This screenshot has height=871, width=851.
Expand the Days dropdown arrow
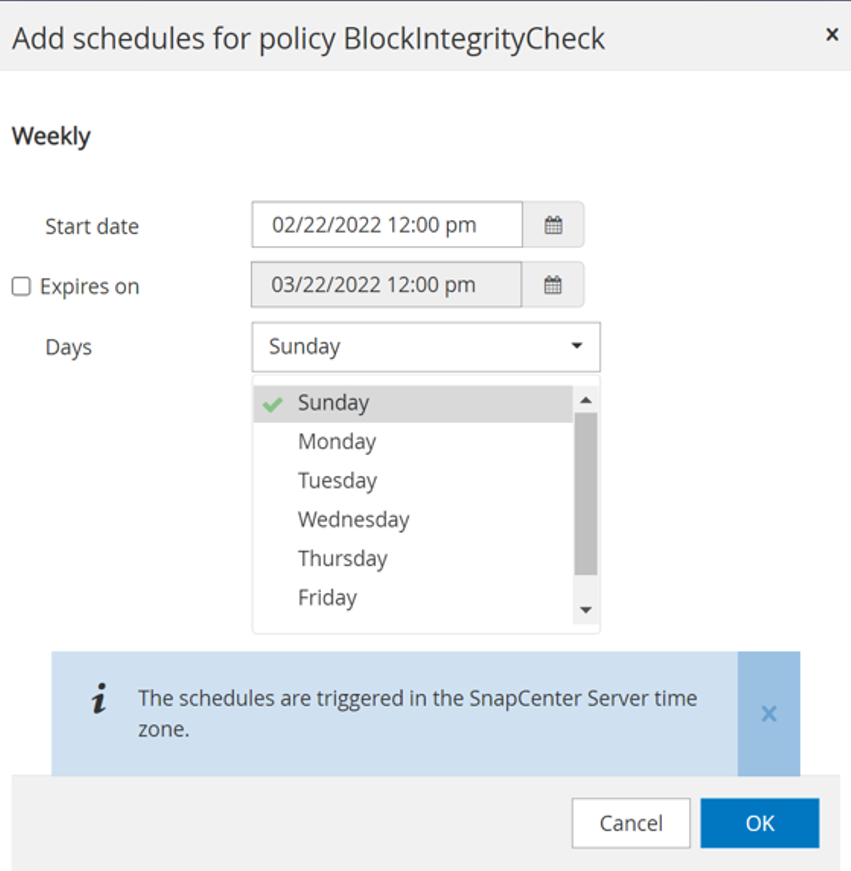coord(577,346)
